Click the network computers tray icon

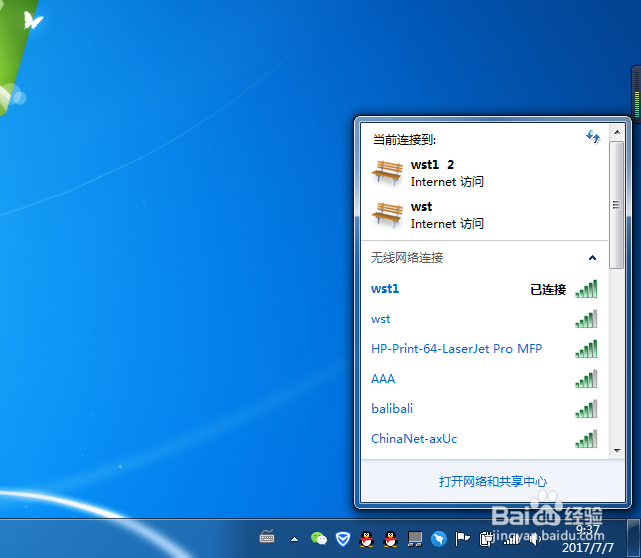[415, 539]
